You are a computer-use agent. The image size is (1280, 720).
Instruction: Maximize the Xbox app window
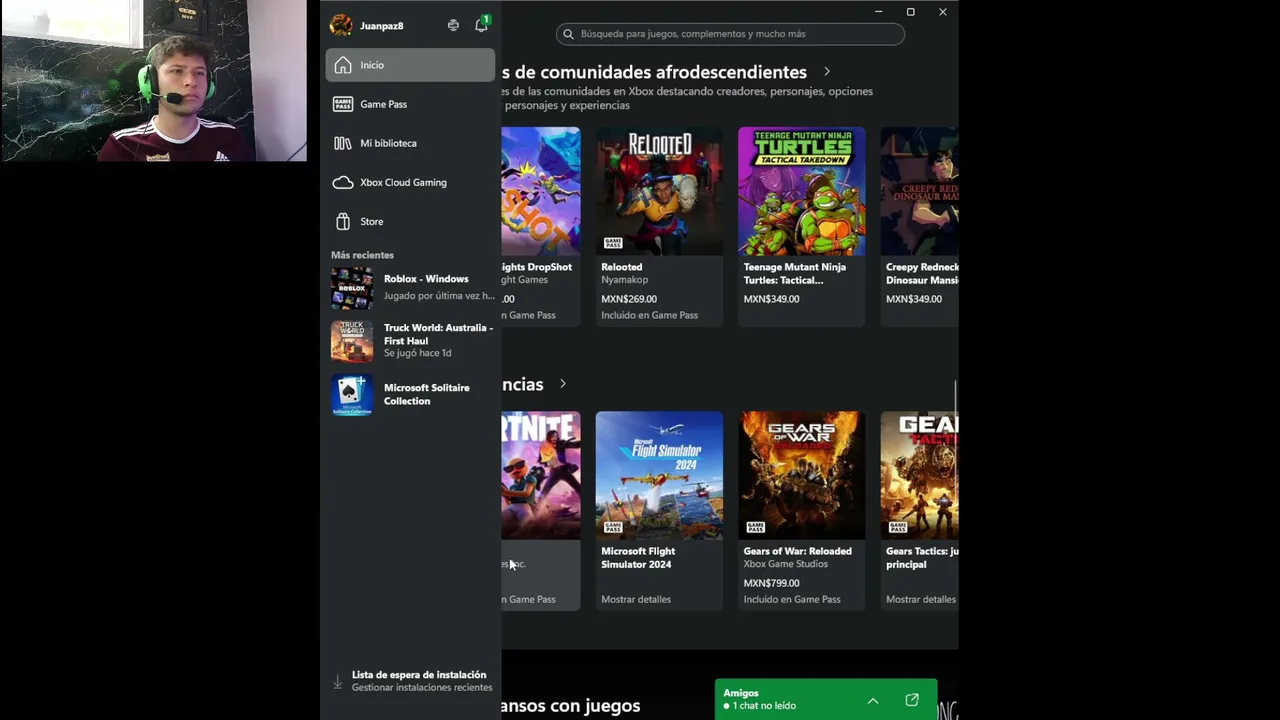910,12
